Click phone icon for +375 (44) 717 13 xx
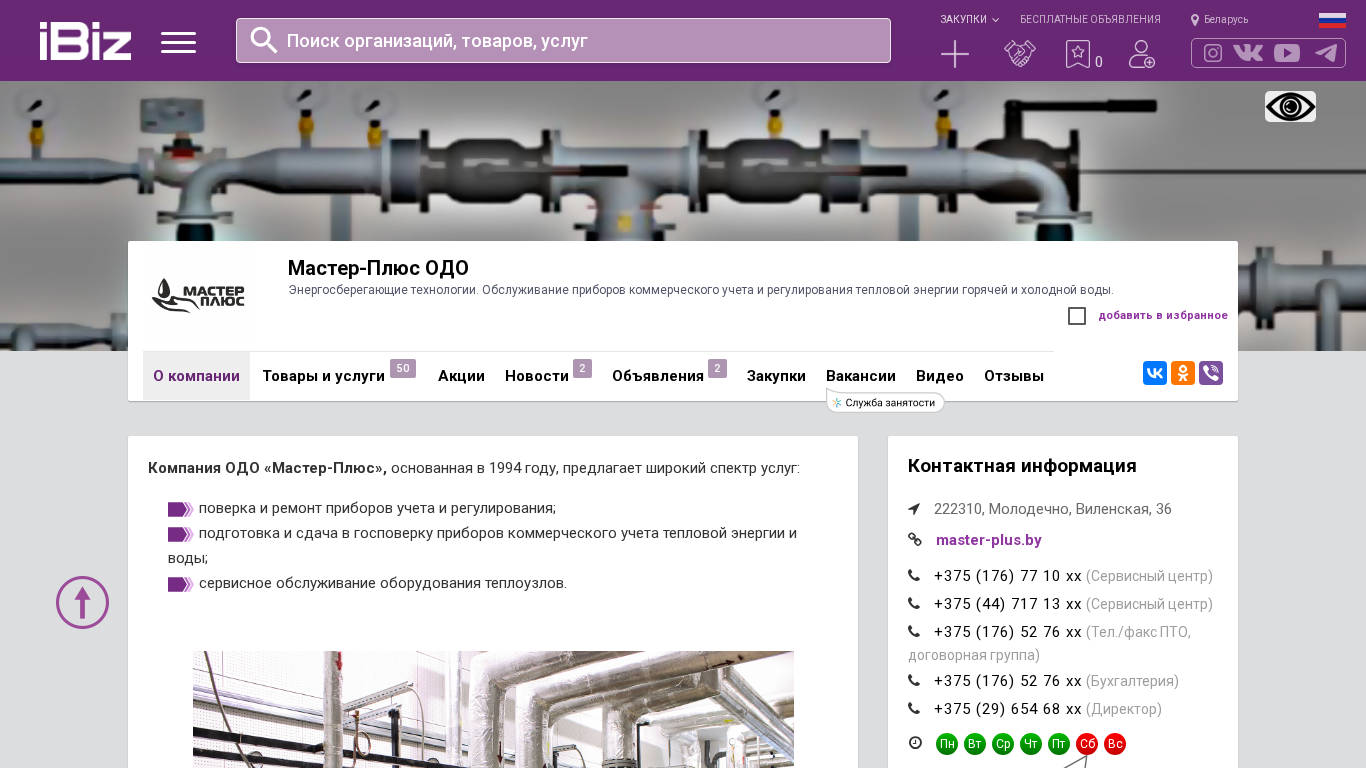The image size is (1366, 768). click(914, 604)
